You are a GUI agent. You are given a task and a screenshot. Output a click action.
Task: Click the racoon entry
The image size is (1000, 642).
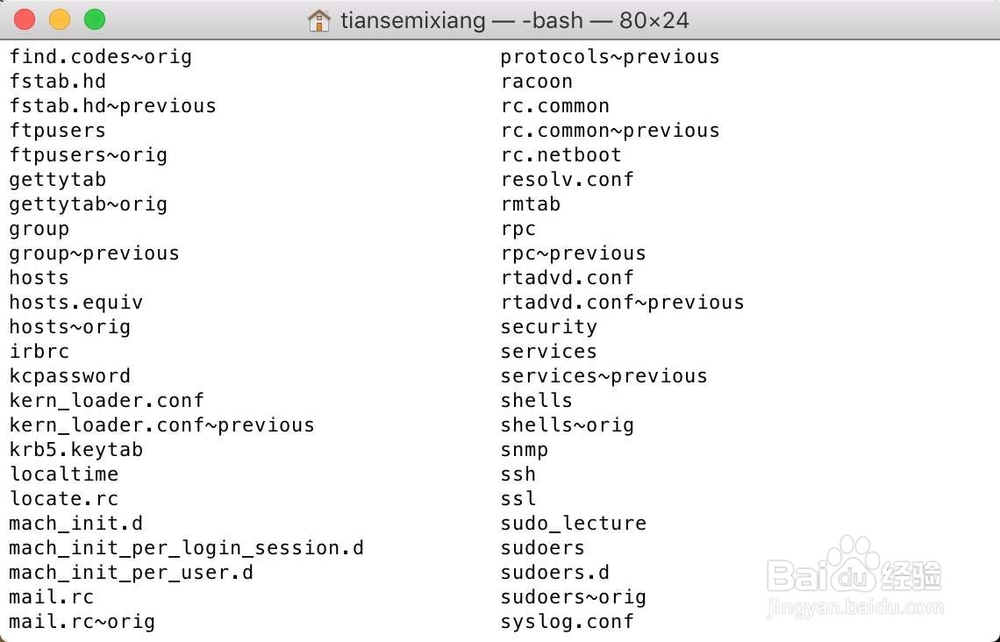[536, 82]
